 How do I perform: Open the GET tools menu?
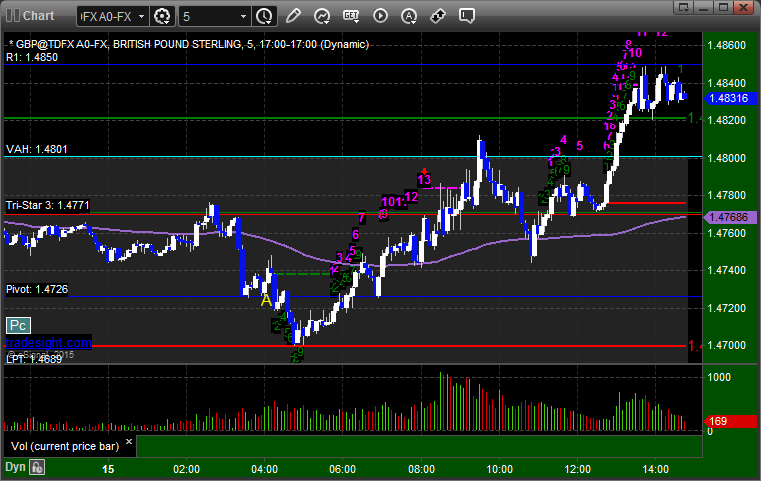point(351,16)
